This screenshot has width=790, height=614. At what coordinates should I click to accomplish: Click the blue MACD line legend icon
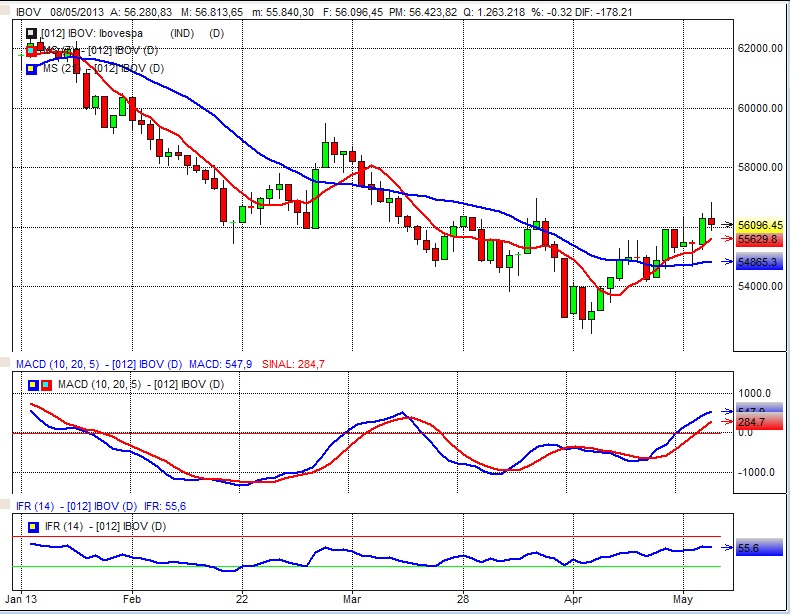tap(32, 384)
